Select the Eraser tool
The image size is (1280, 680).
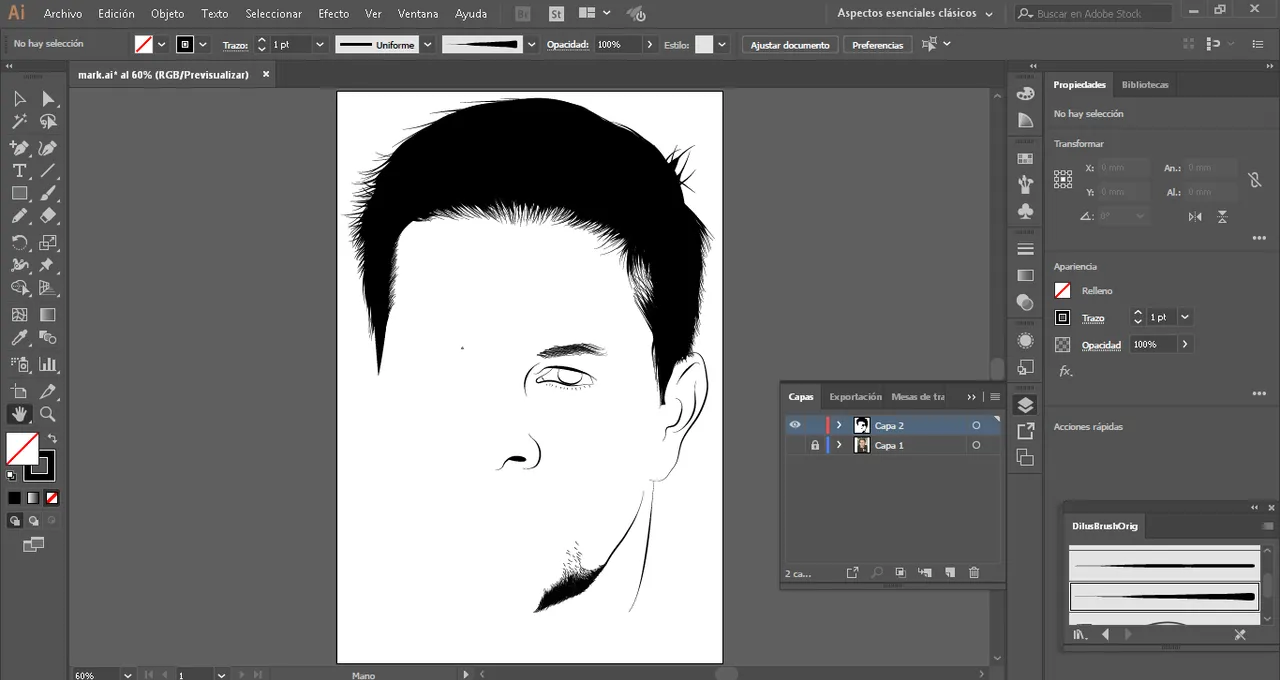[x=48, y=216]
